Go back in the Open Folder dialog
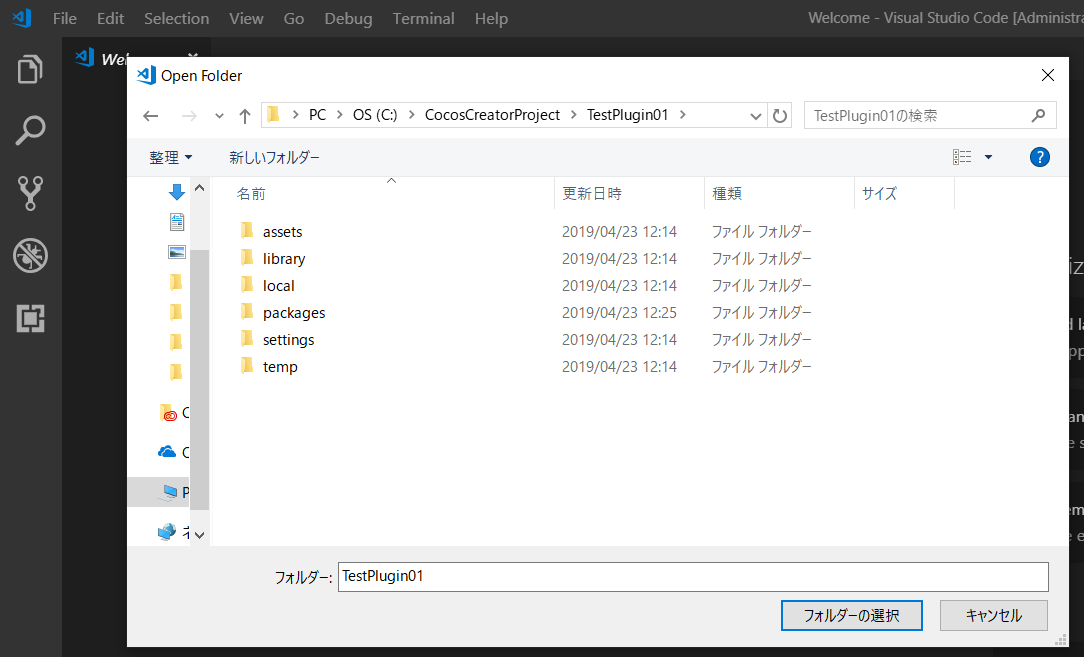Image resolution: width=1084 pixels, height=657 pixels. (x=151, y=115)
